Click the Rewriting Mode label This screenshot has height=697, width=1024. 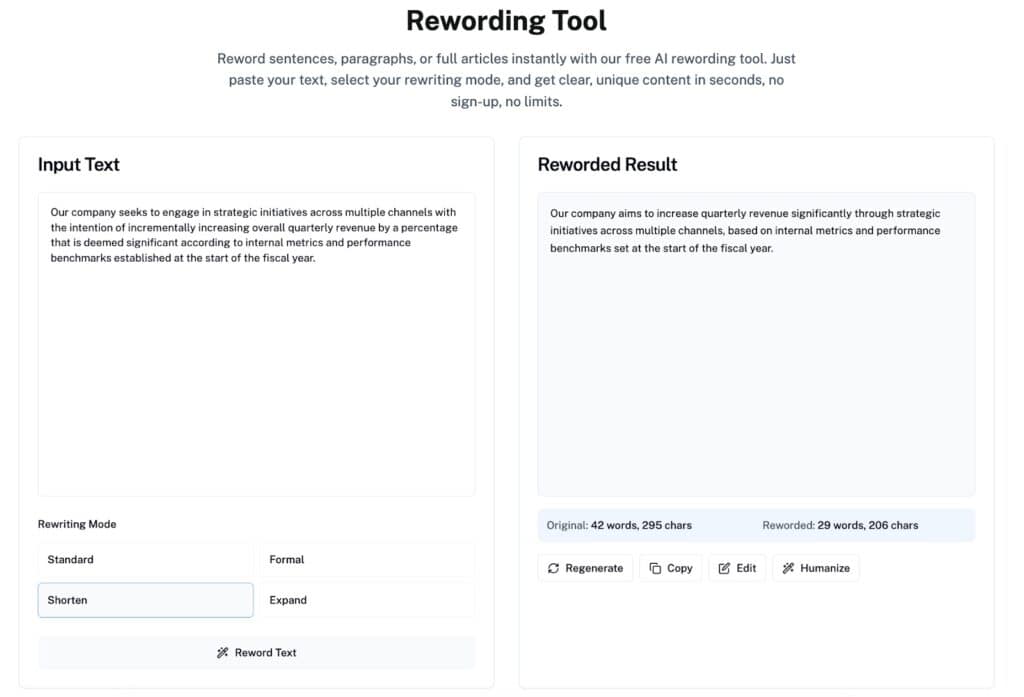pyautogui.click(x=77, y=524)
